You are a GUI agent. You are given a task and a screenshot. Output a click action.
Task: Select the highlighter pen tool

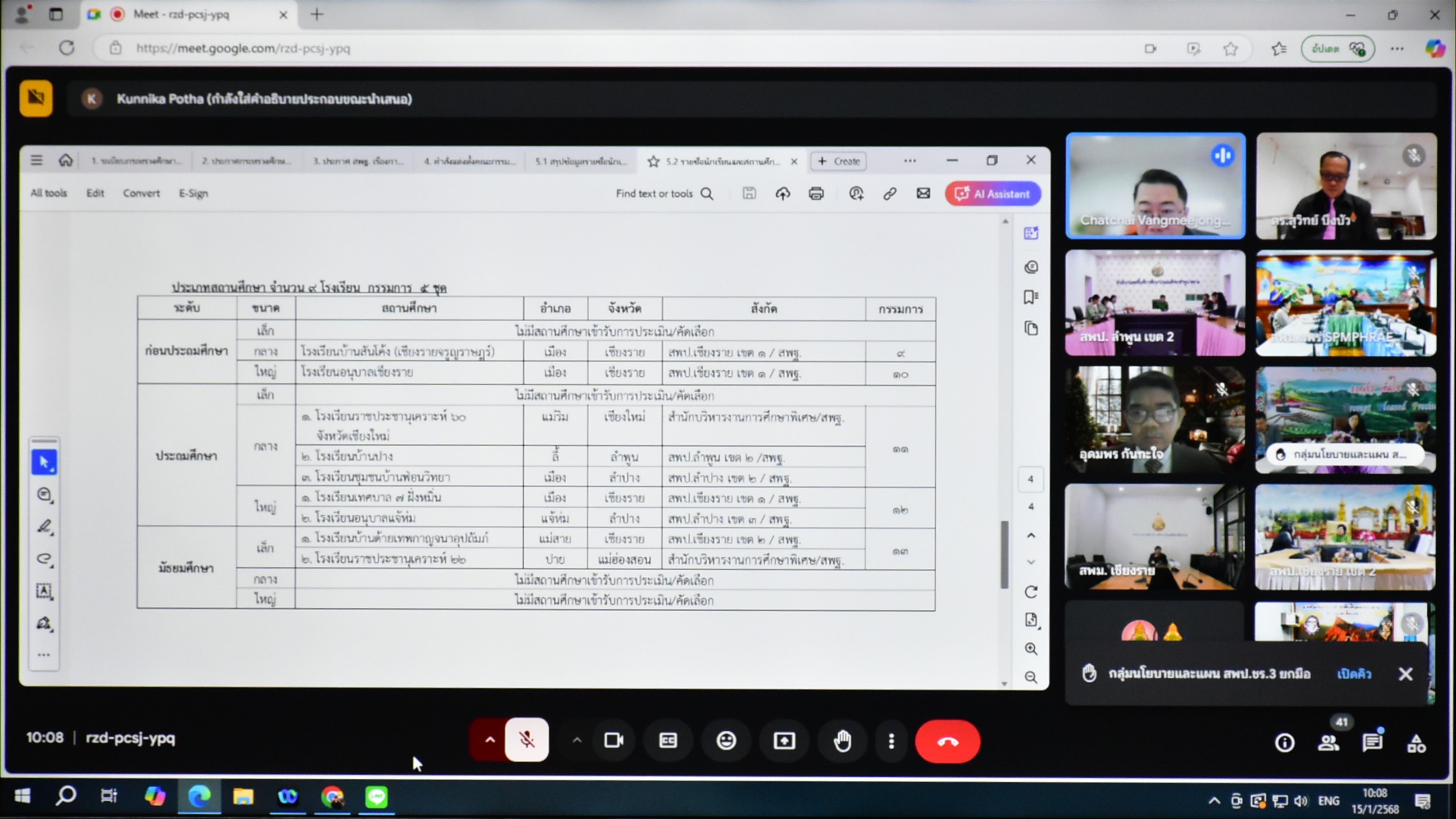(x=44, y=527)
